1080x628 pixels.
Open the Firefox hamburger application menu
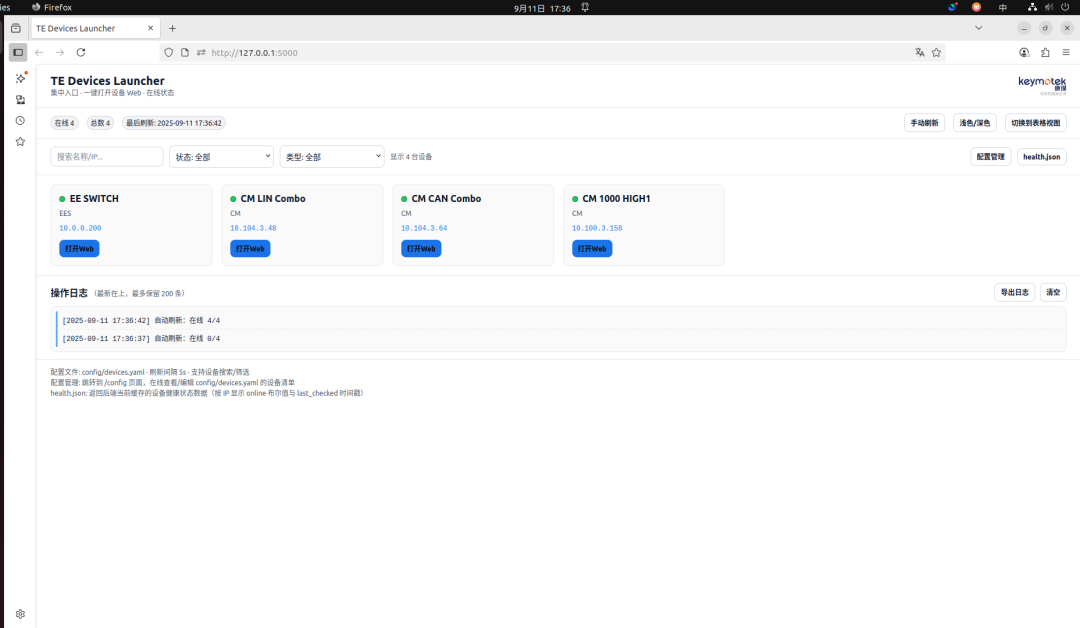tap(1066, 52)
